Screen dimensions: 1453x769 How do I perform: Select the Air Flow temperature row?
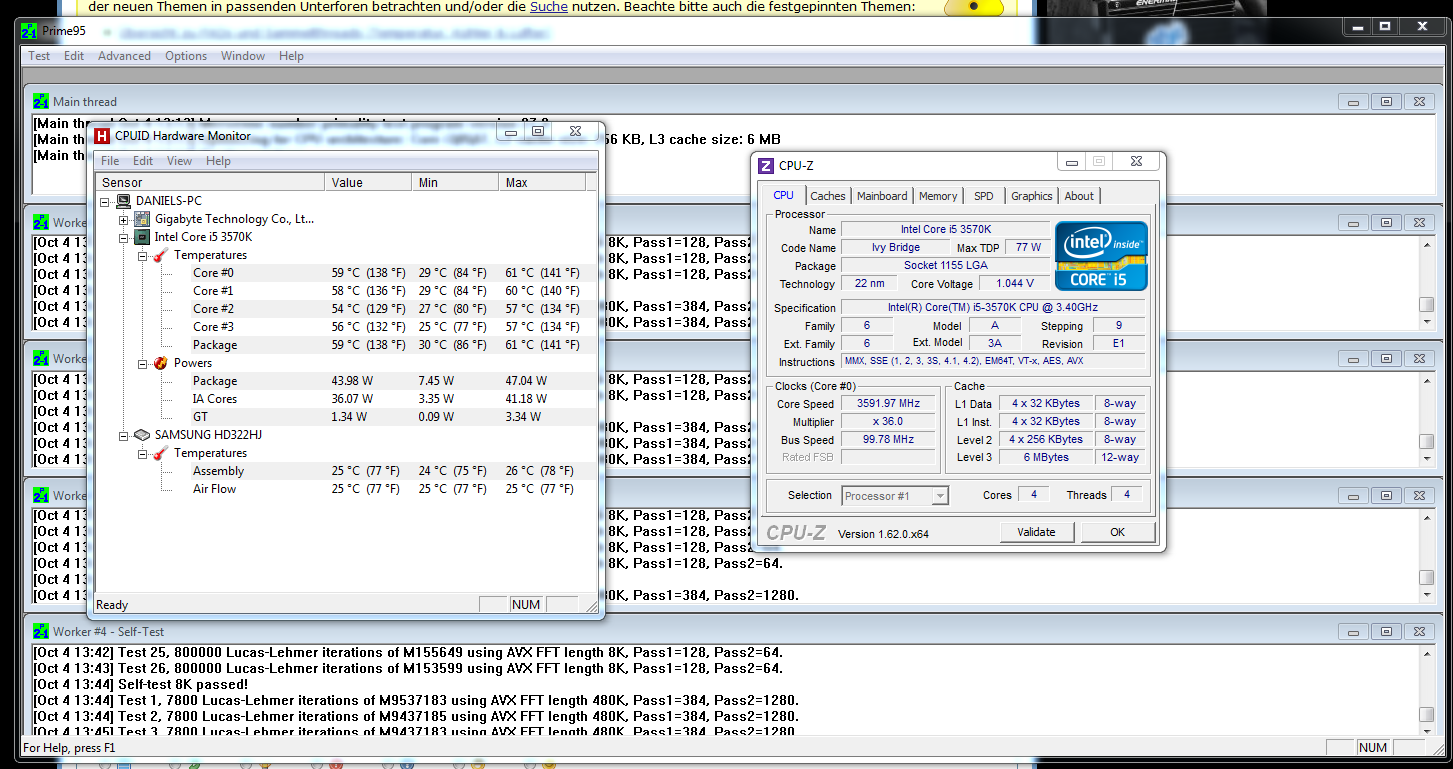347,489
